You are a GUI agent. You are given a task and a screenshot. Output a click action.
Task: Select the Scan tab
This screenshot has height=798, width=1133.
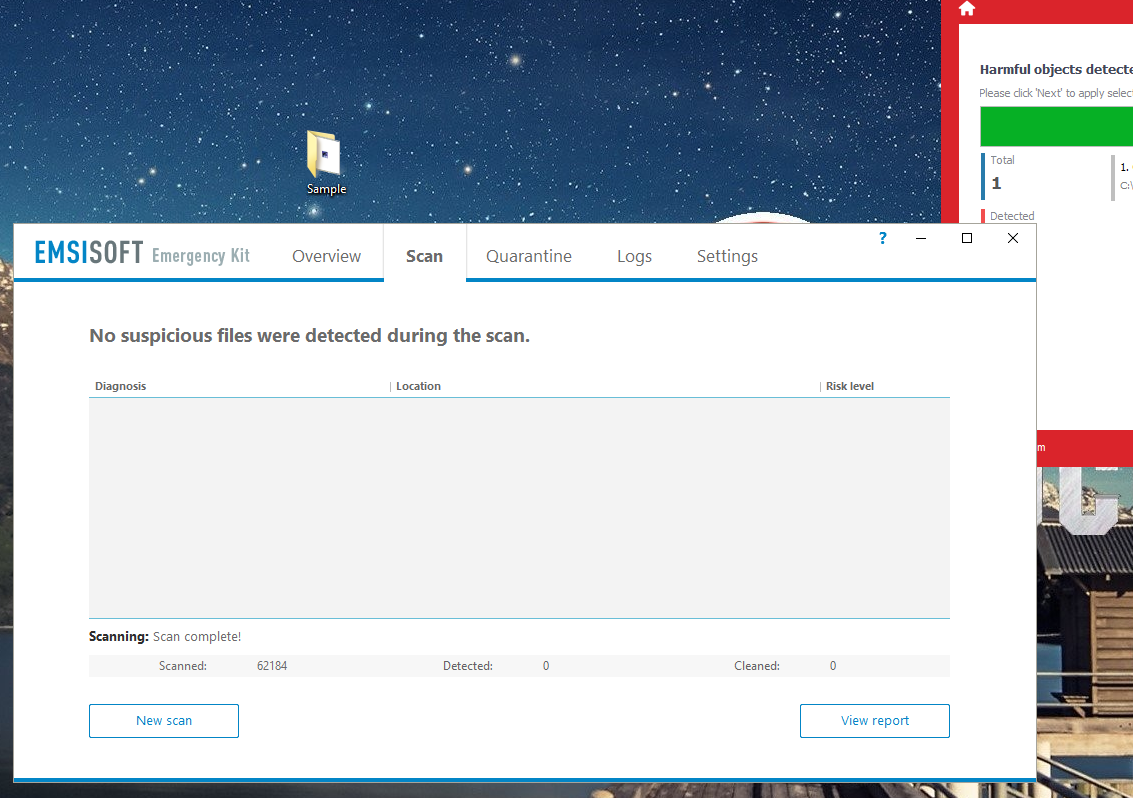pyautogui.click(x=424, y=256)
